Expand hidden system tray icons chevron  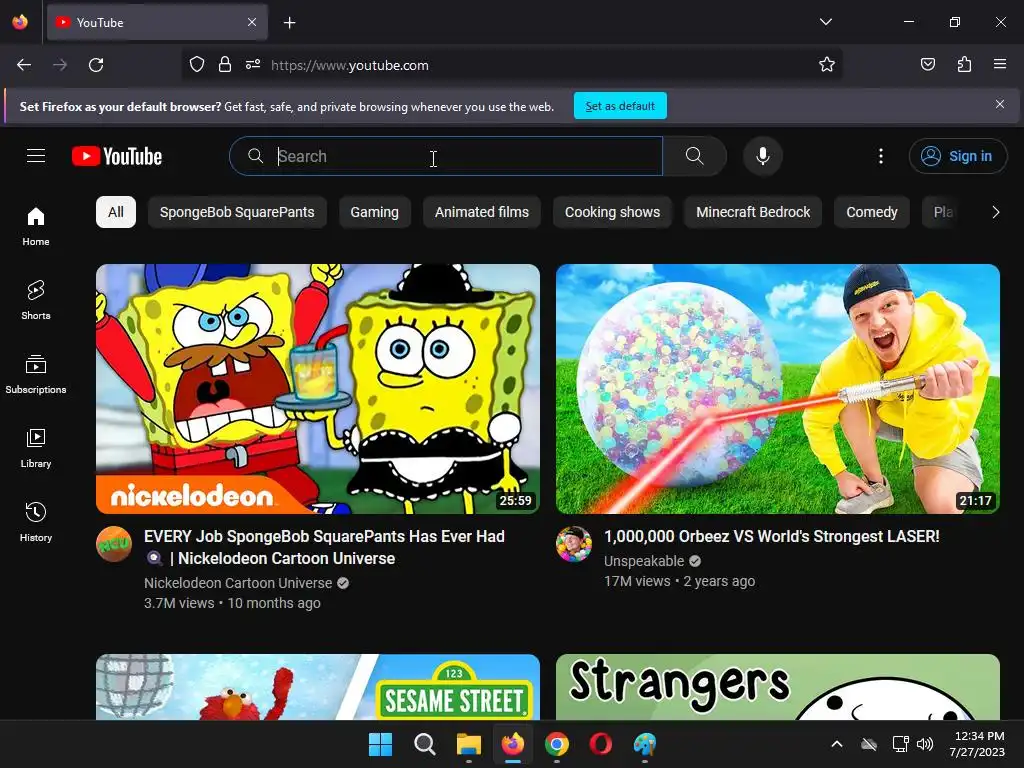837,744
